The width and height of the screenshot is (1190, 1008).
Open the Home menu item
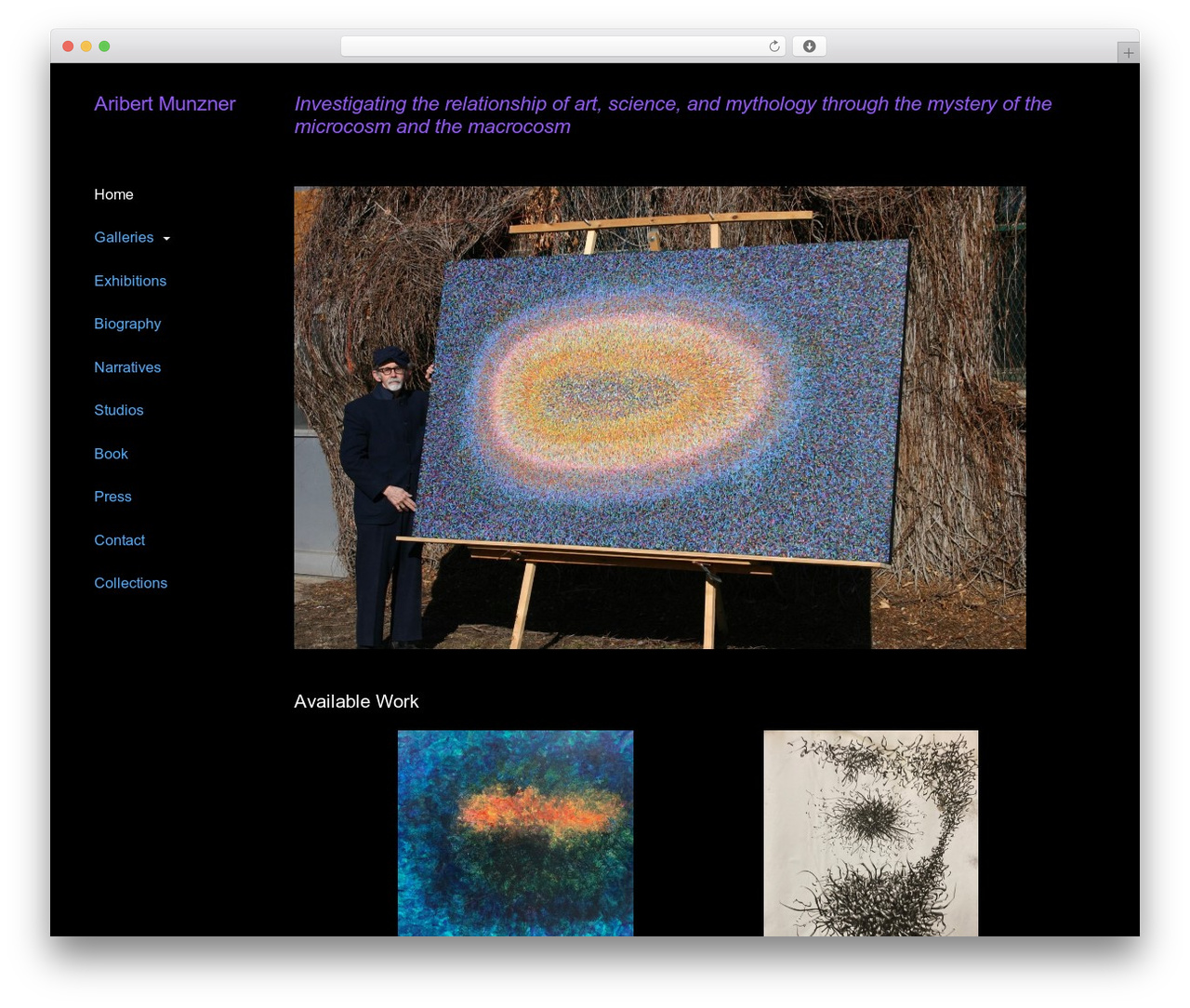pos(113,194)
